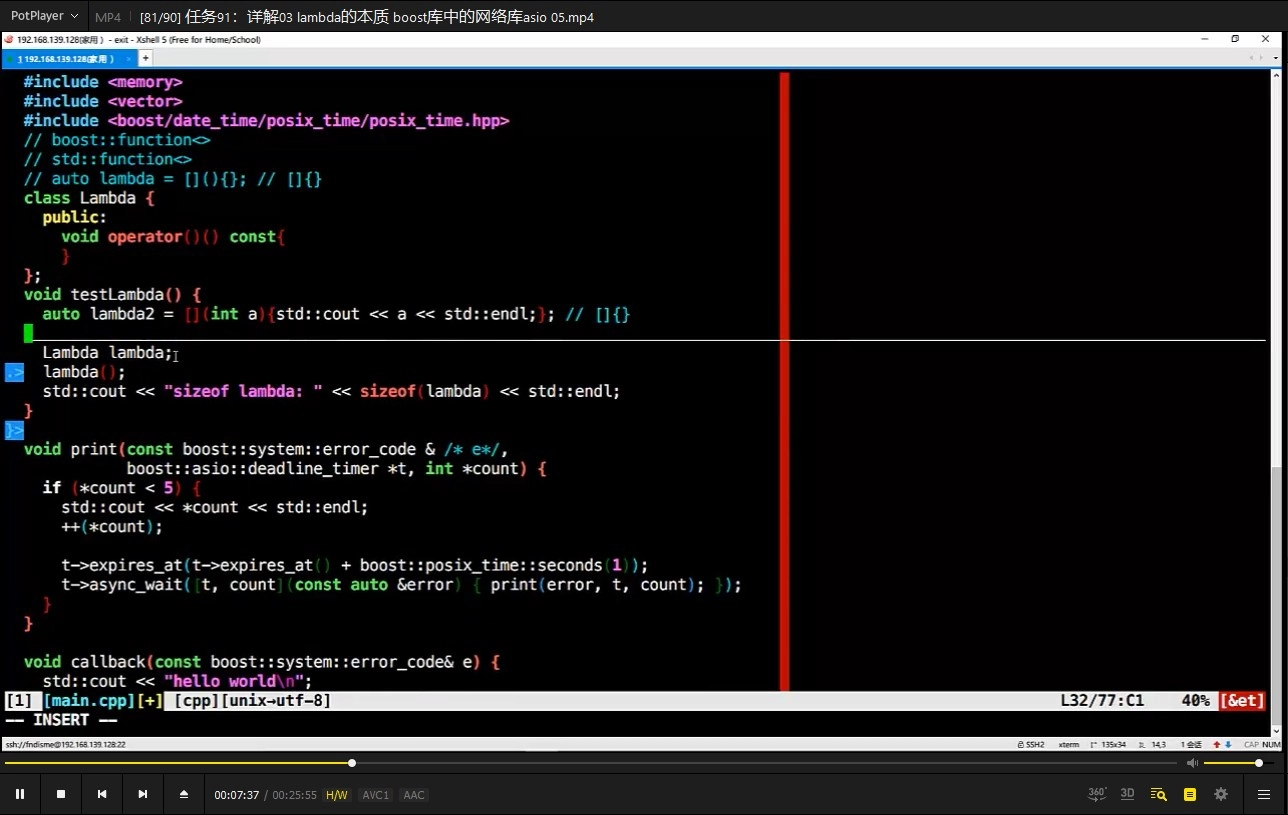
Task: Open a new tab with the plus button in Xshell
Action: pos(144,58)
